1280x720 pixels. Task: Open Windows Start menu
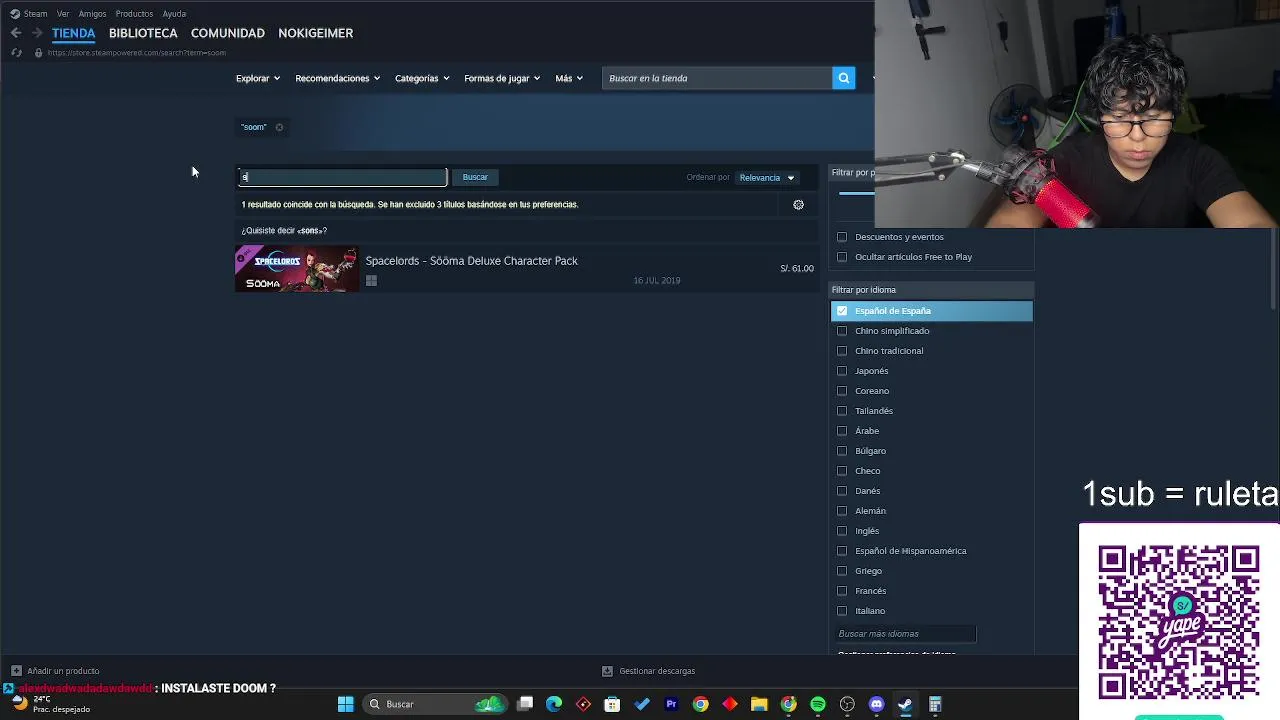coord(345,704)
